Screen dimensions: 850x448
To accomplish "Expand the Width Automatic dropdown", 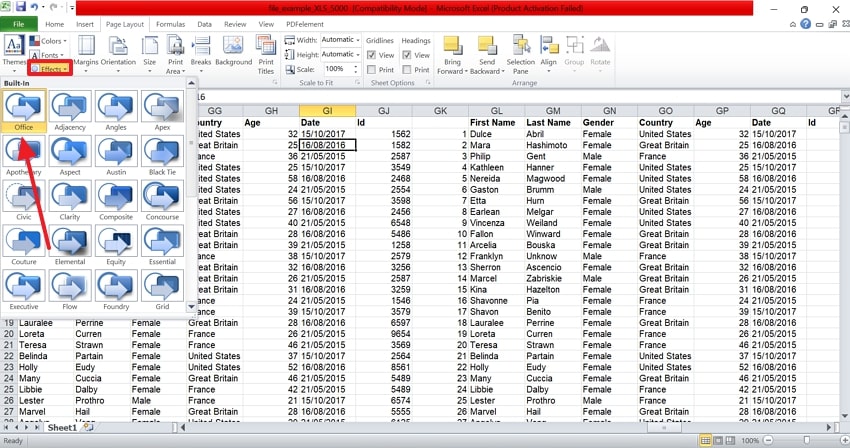I will [358, 40].
